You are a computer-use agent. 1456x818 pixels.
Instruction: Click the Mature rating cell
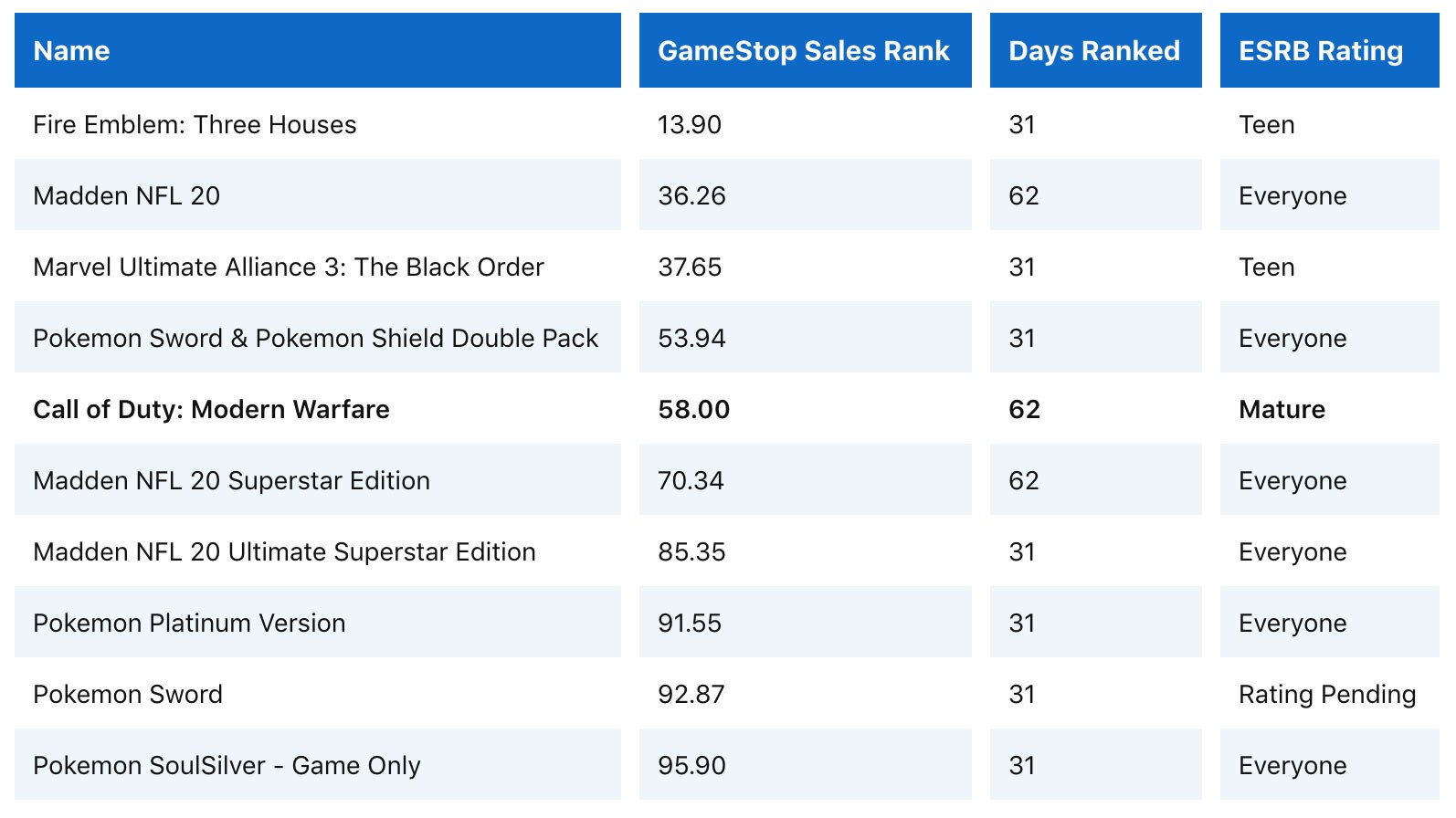(x=1282, y=410)
